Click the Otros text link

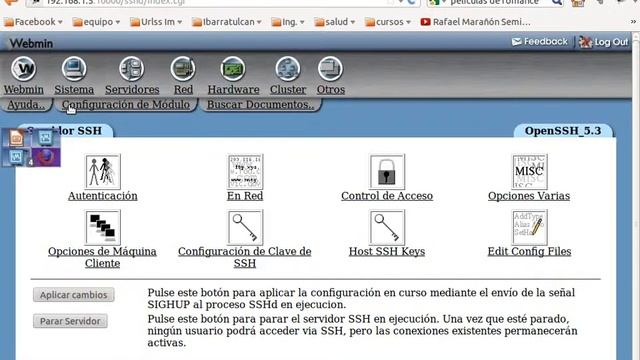pyautogui.click(x=331, y=89)
